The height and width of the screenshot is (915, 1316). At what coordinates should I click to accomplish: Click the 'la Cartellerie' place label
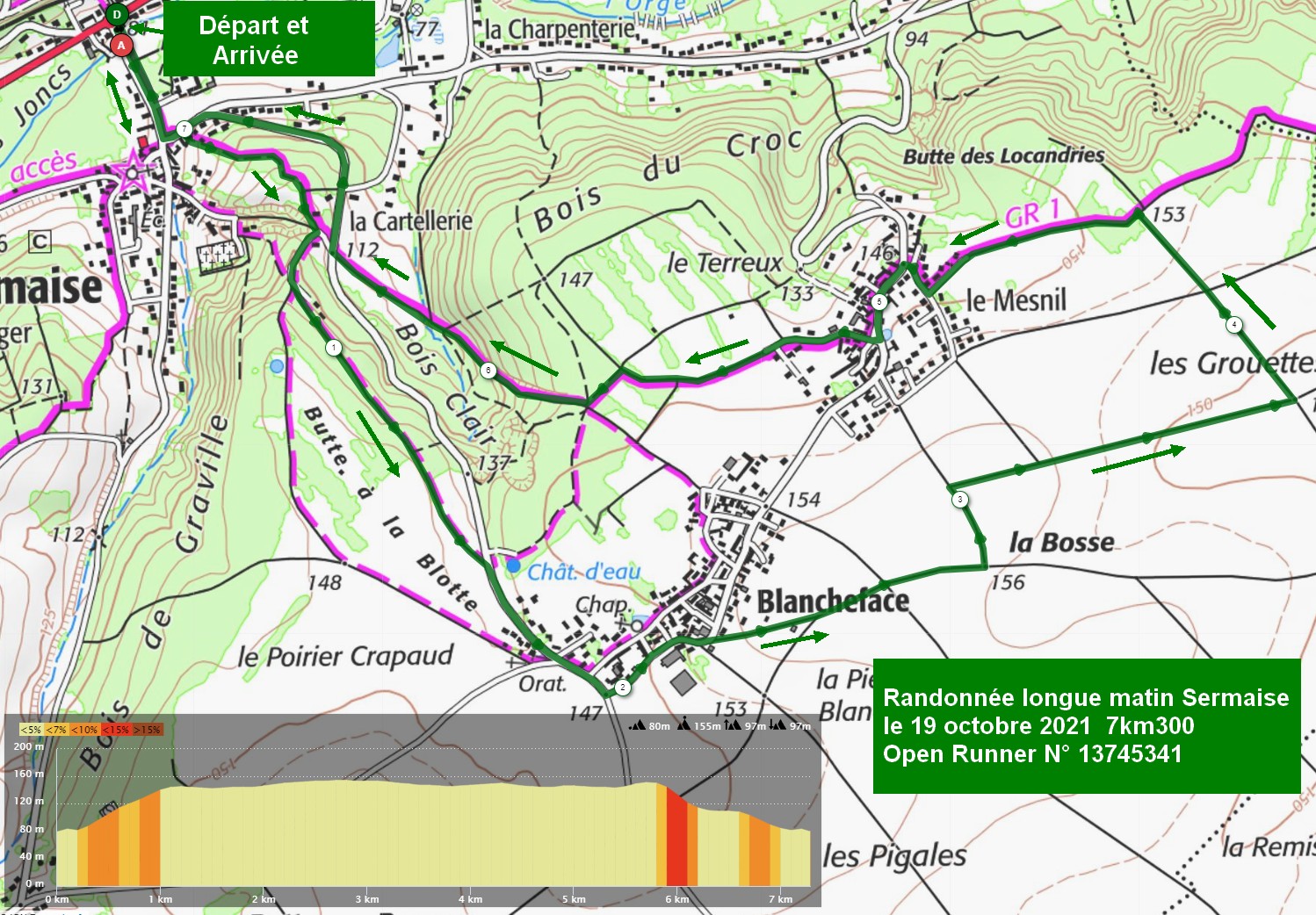(411, 220)
